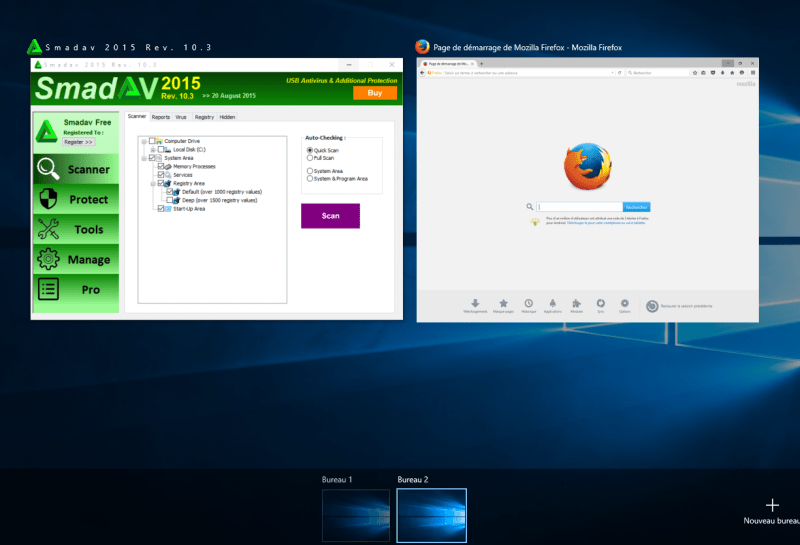Click the Nouveau bureau label
The image size is (800, 545).
771,521
